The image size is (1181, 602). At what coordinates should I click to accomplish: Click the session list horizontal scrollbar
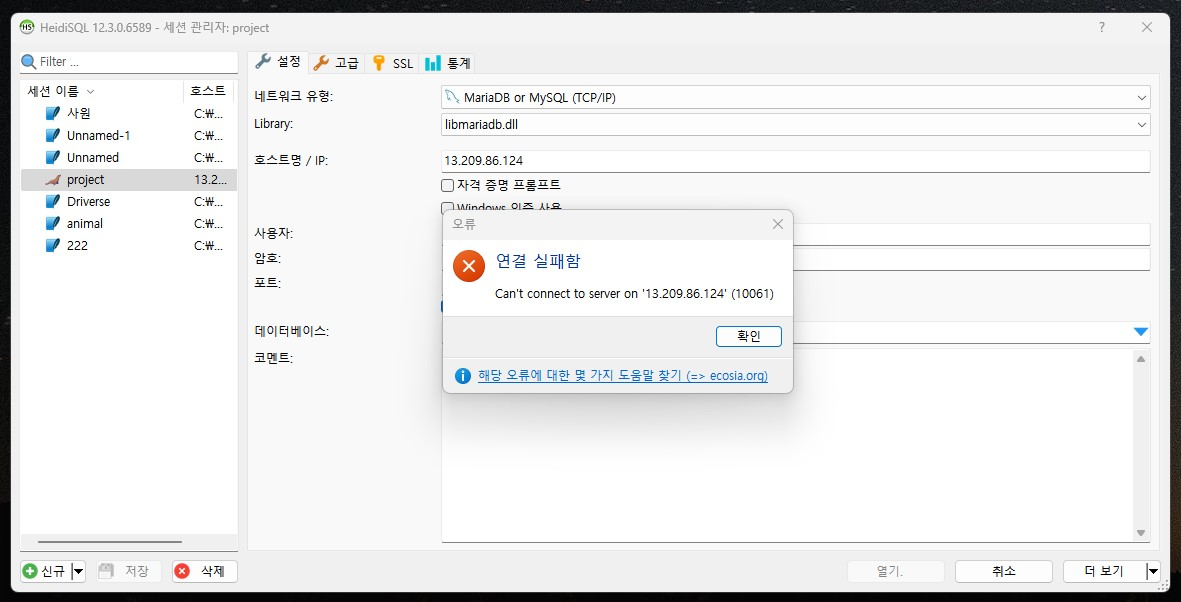click(110, 542)
